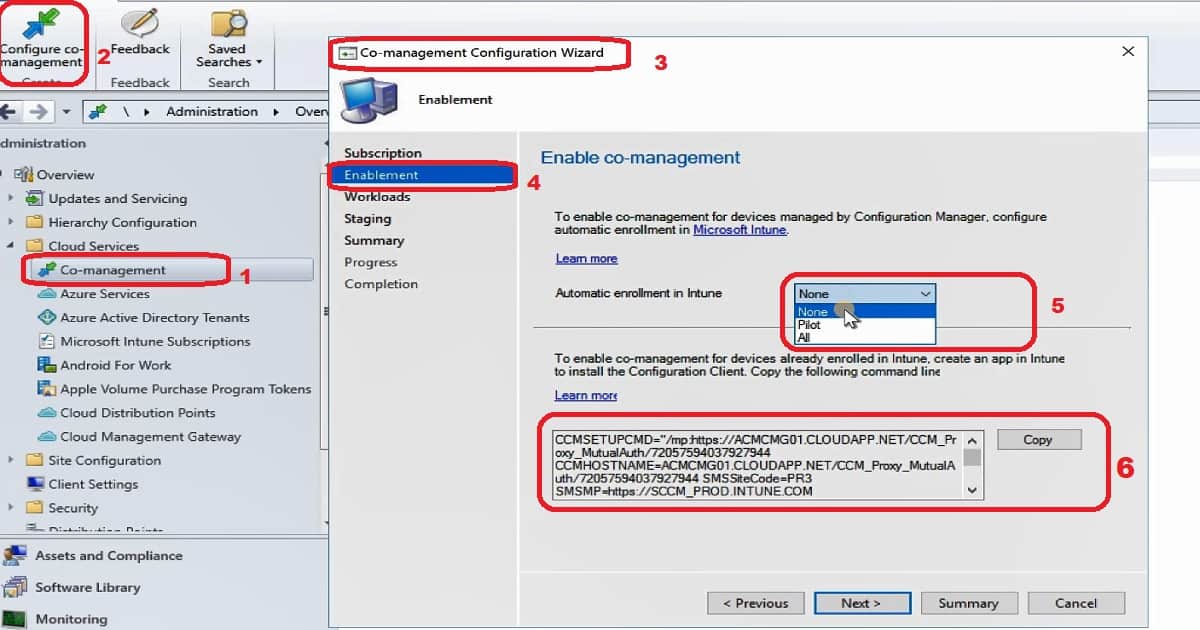Expand the Hierarchy Configuration node
Viewport: 1200px width, 630px height.
[11, 222]
